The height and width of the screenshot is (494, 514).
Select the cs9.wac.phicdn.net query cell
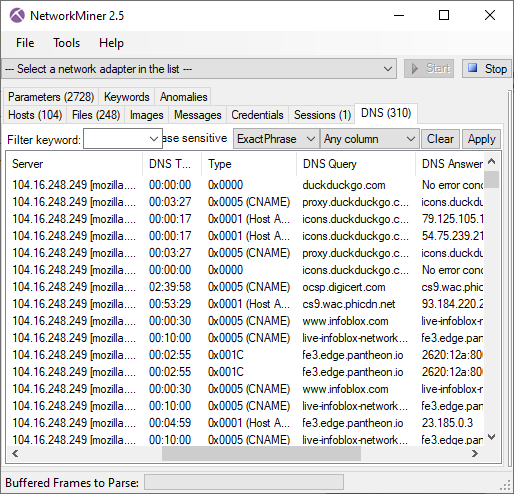pyautogui.click(x=349, y=304)
